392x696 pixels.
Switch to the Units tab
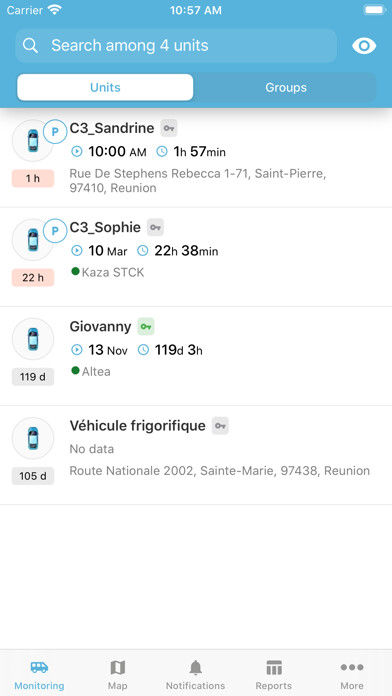coord(105,87)
